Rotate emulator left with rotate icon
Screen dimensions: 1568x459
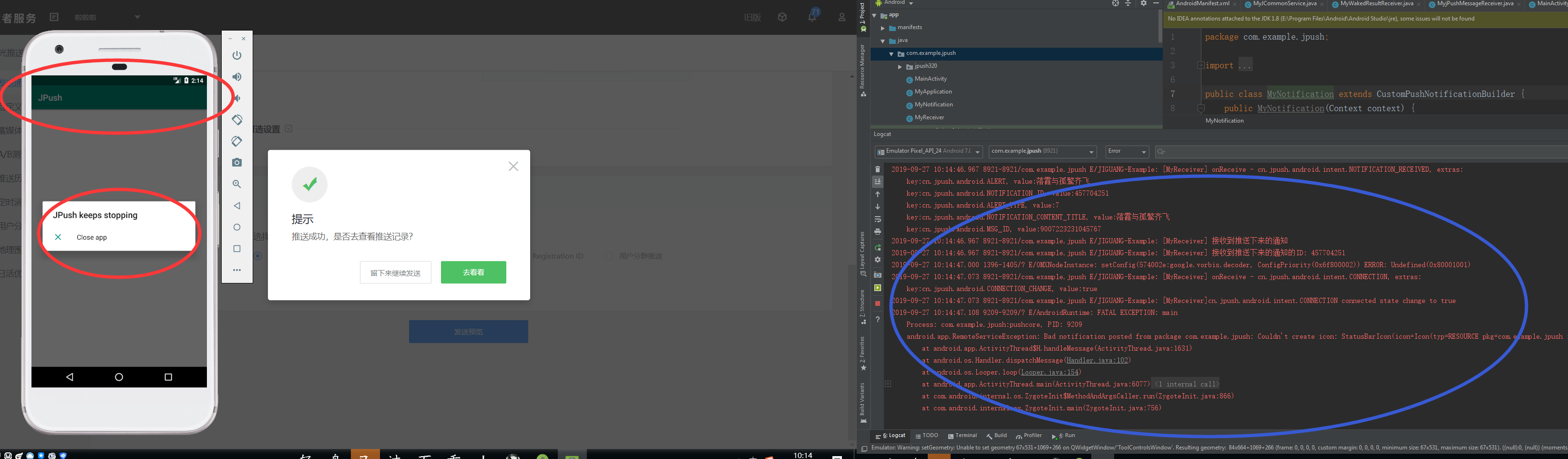237,119
